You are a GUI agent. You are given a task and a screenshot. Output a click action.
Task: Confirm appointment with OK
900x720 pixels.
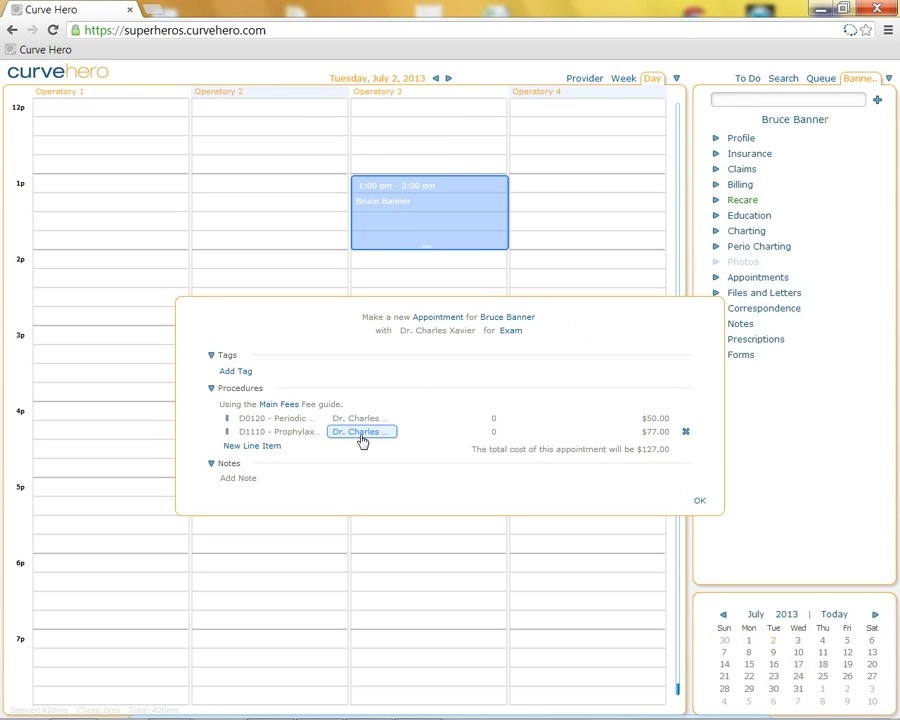tap(700, 501)
